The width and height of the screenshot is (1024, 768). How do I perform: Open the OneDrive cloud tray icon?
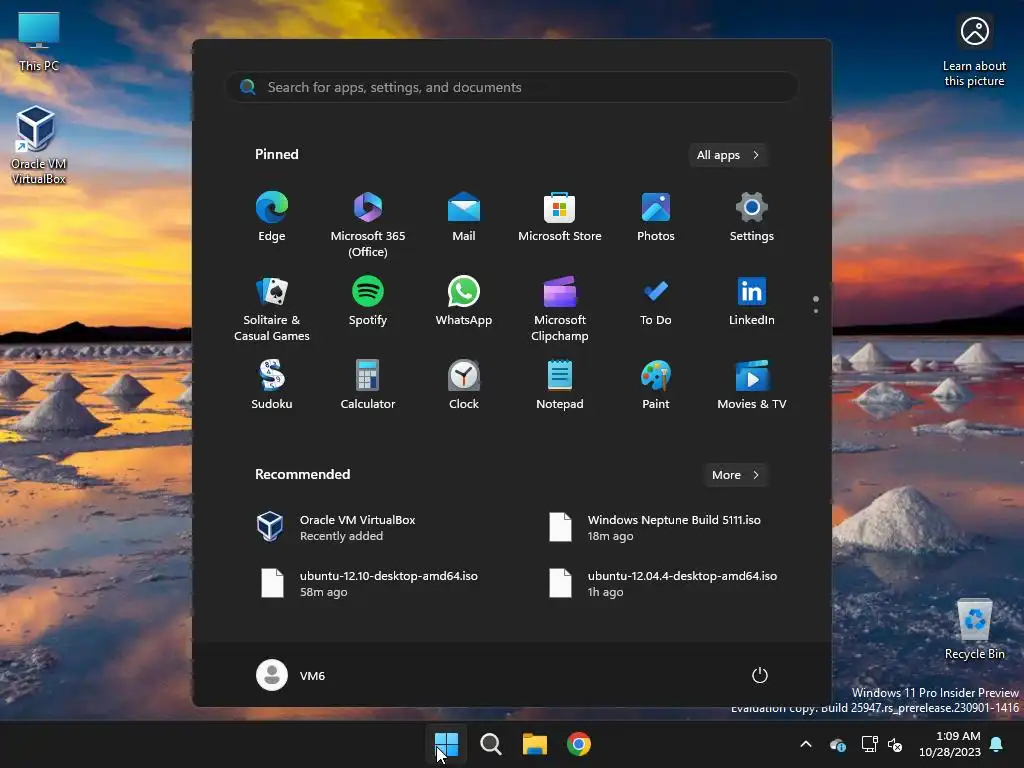point(838,744)
